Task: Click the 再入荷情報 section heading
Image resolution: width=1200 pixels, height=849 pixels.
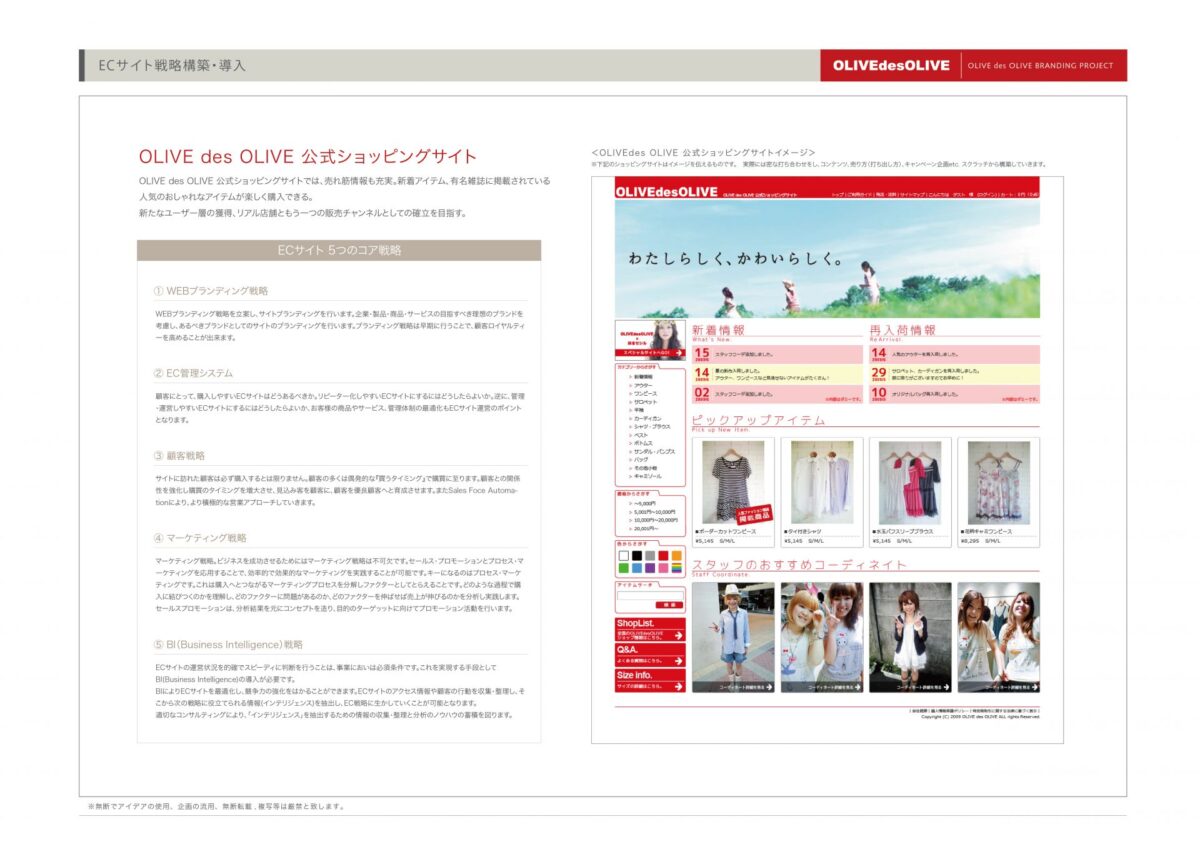Action: tap(903, 330)
